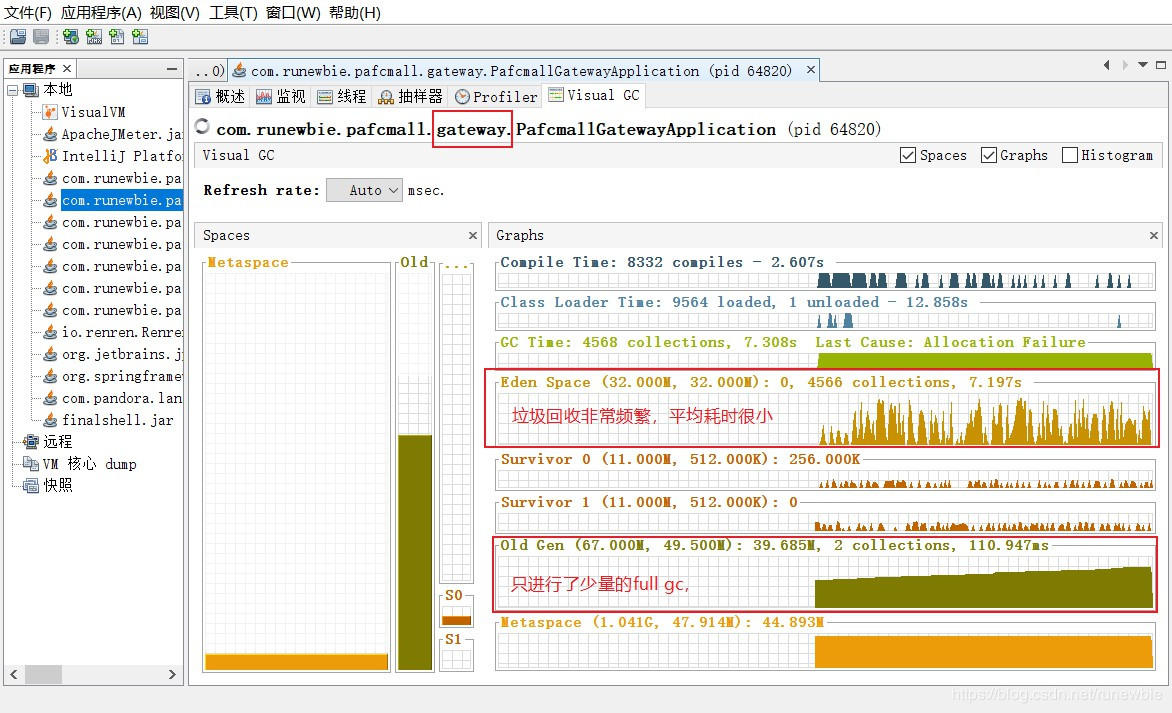Click the applications tree scrollbar thumb
Viewport: 1172px width, 713px height.
pos(43,674)
